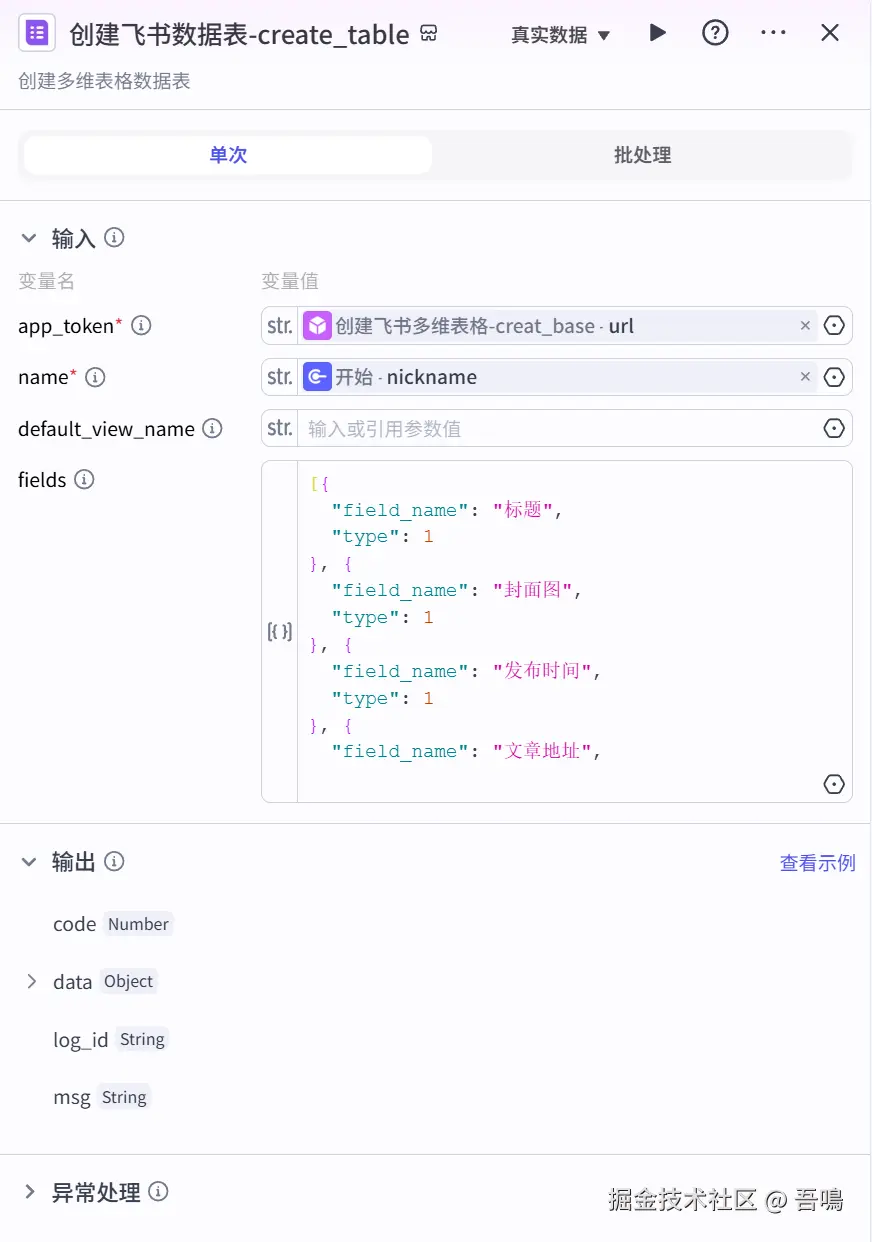Expand the data Object output
872x1242 pixels.
(x=31, y=981)
